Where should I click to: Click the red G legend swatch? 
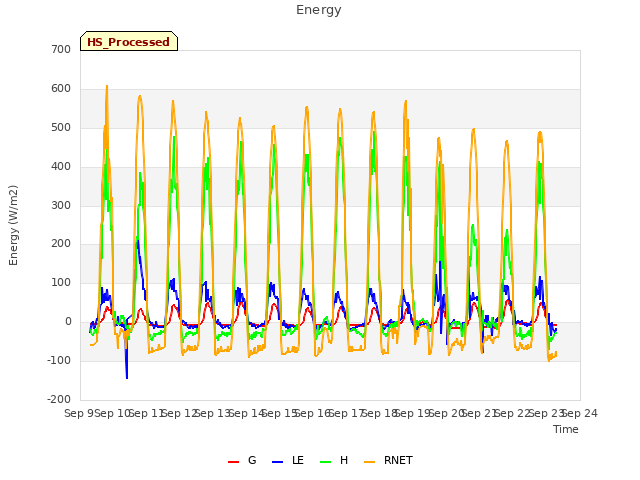pos(233,462)
